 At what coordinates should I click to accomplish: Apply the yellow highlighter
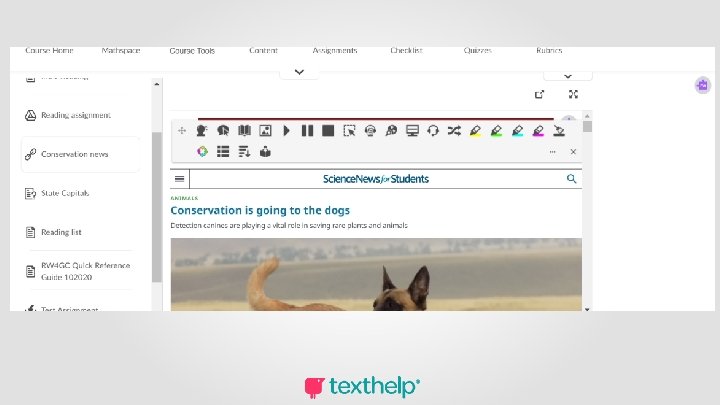pyautogui.click(x=475, y=131)
